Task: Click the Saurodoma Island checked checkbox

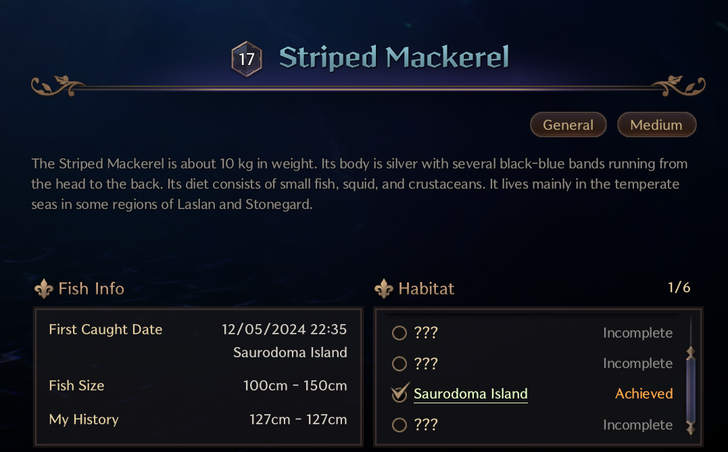Action: 399,394
